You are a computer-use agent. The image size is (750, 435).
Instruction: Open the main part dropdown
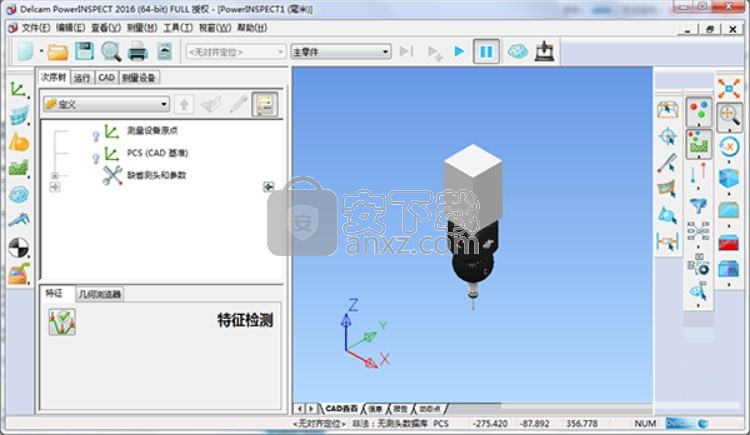point(341,51)
